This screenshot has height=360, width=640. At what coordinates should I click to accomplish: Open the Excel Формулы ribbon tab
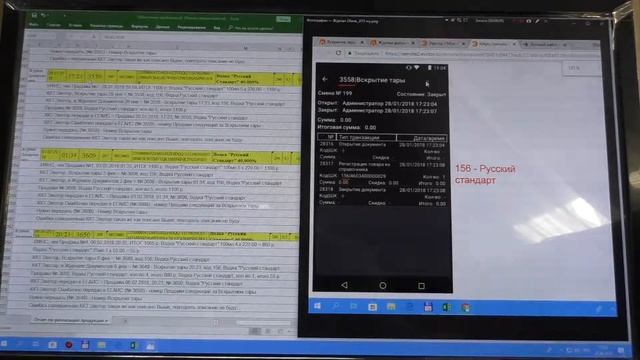pyautogui.click(x=140, y=27)
